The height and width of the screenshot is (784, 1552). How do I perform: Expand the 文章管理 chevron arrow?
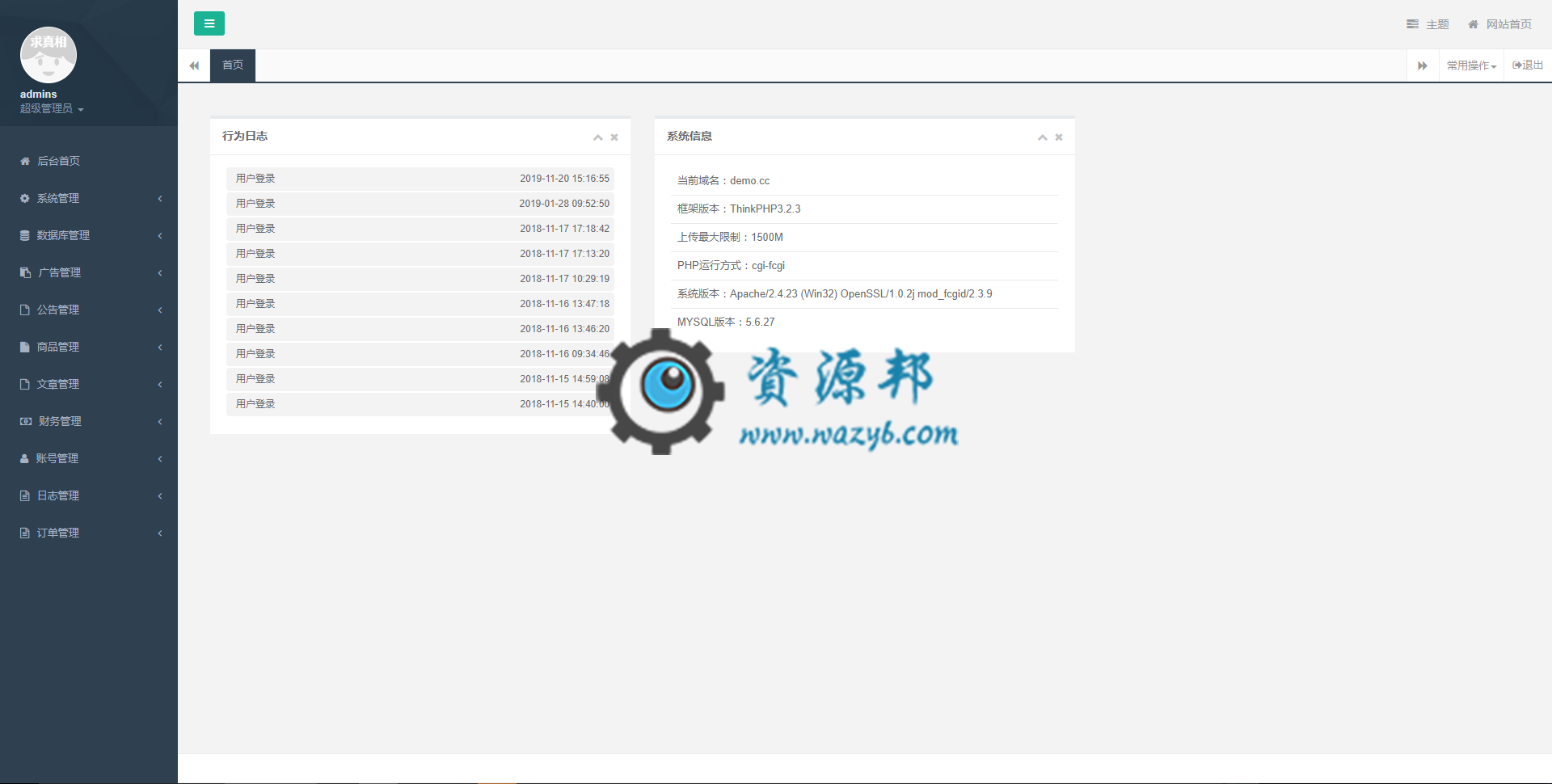(160, 384)
